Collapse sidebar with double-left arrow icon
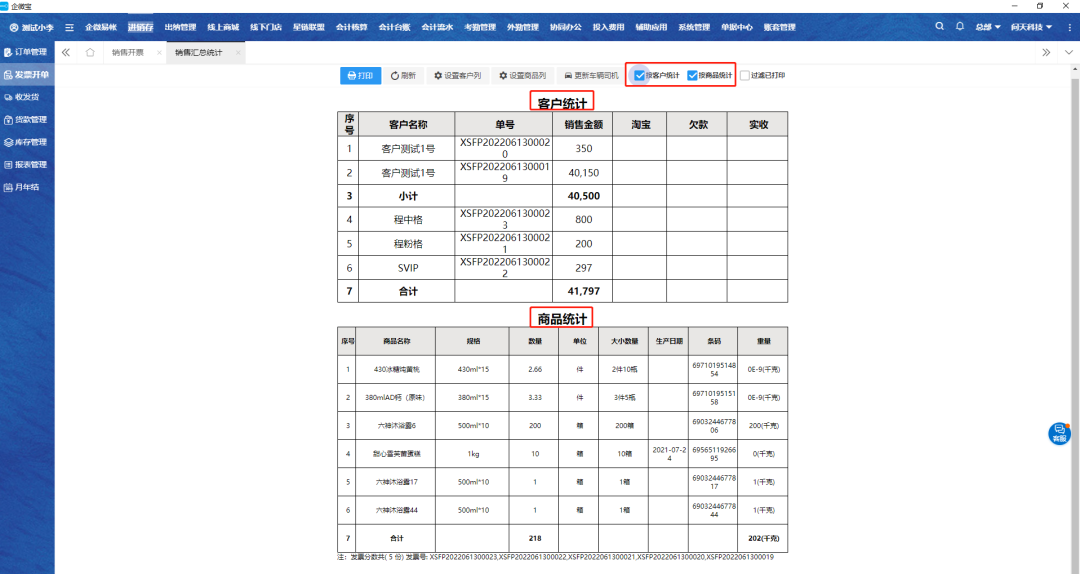 coord(66,52)
